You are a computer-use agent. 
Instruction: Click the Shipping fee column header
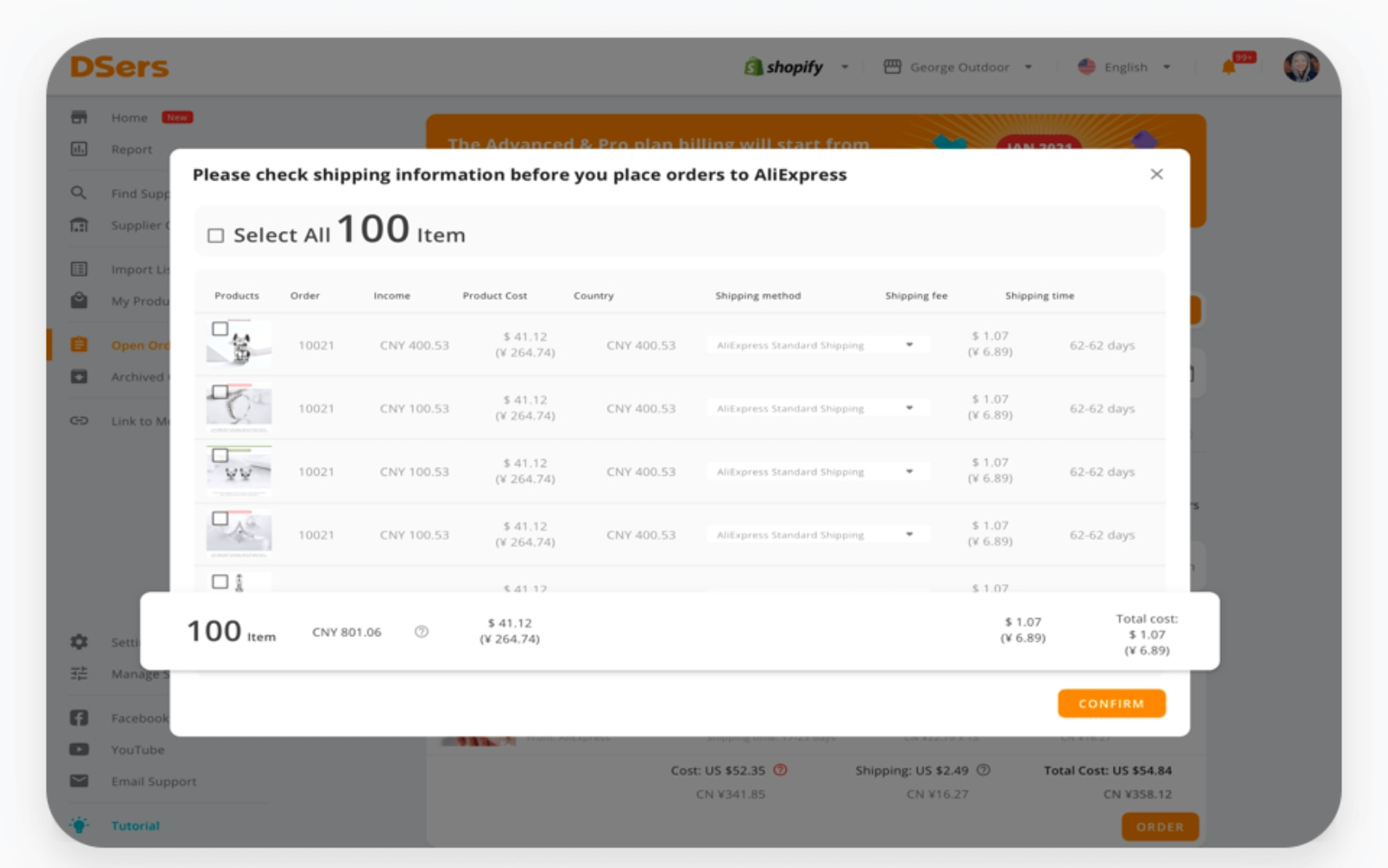917,296
